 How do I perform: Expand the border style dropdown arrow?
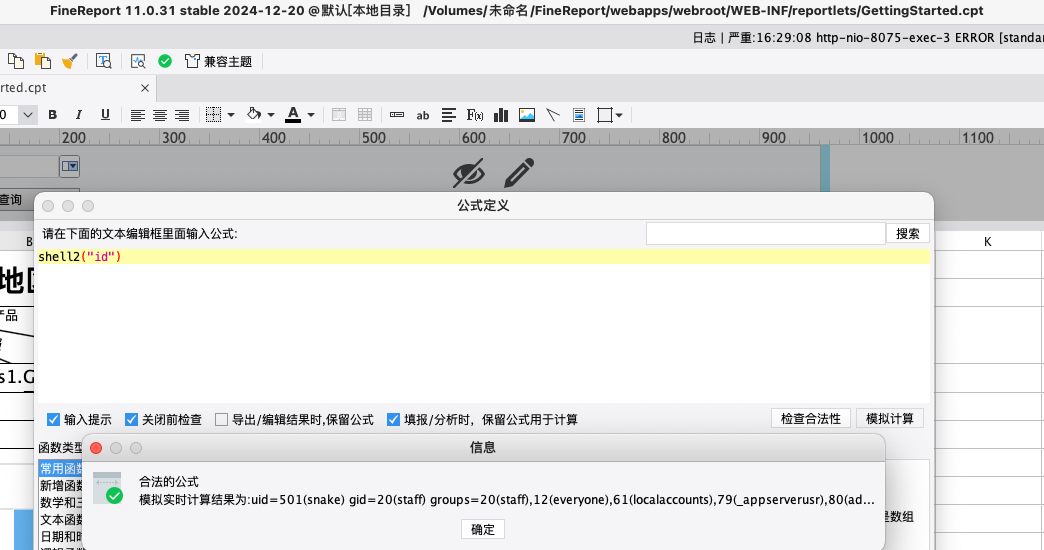point(231,115)
